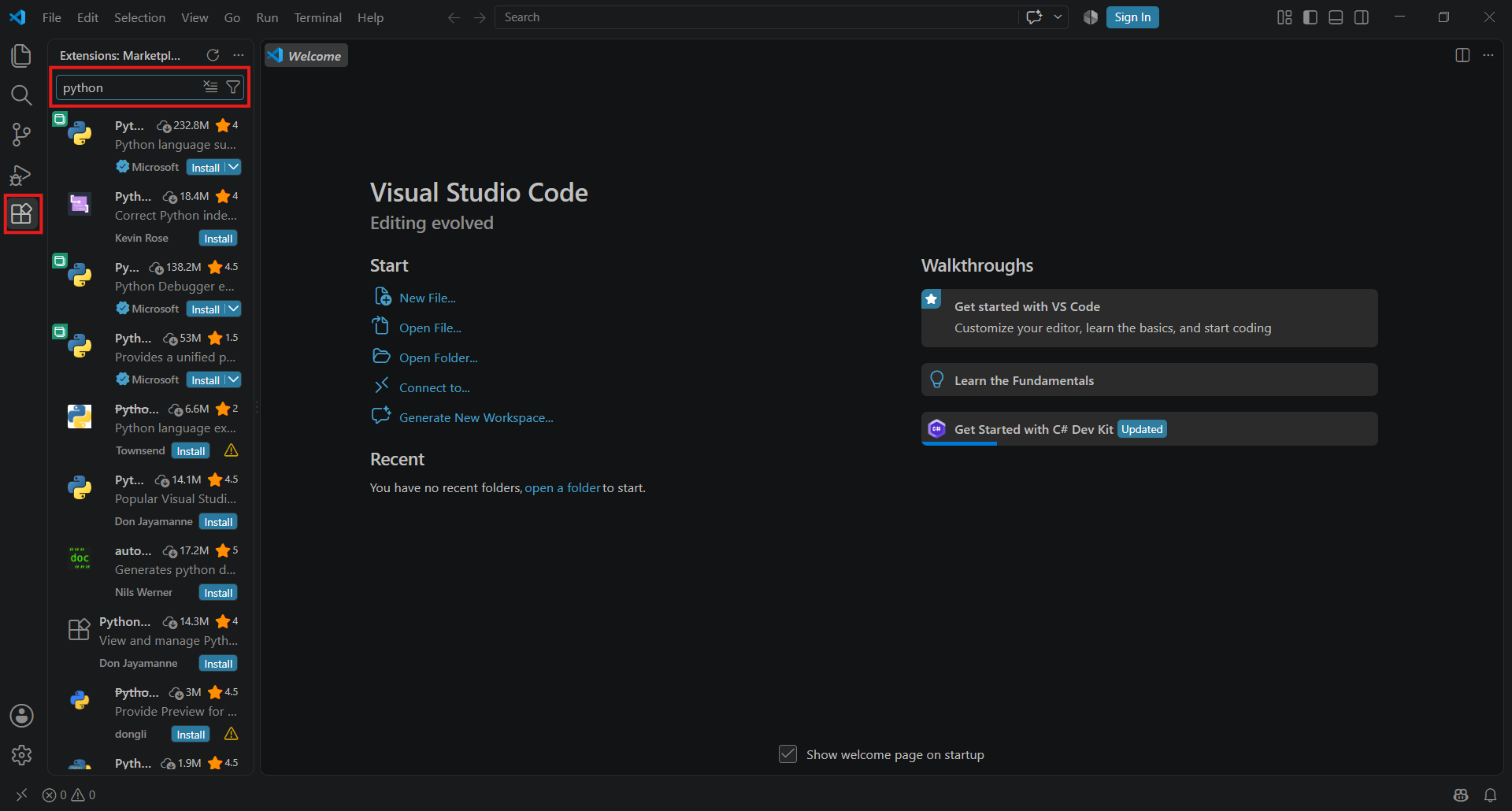Viewport: 1512px width, 811px height.
Task: Open Get started with VS Code walkthrough
Action: (x=1149, y=318)
